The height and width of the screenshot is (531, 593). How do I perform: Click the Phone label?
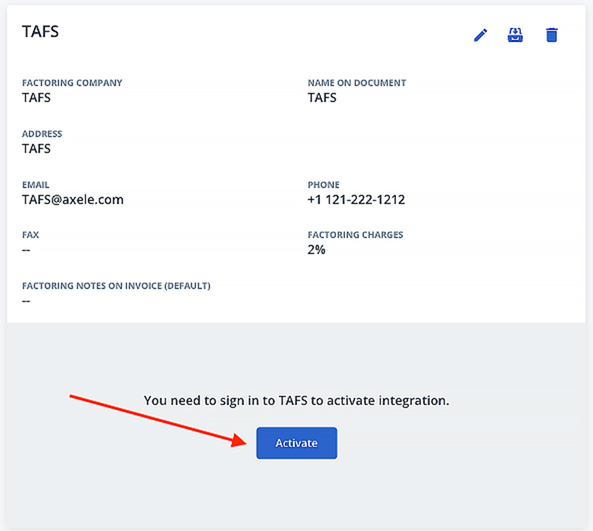pyautogui.click(x=323, y=185)
